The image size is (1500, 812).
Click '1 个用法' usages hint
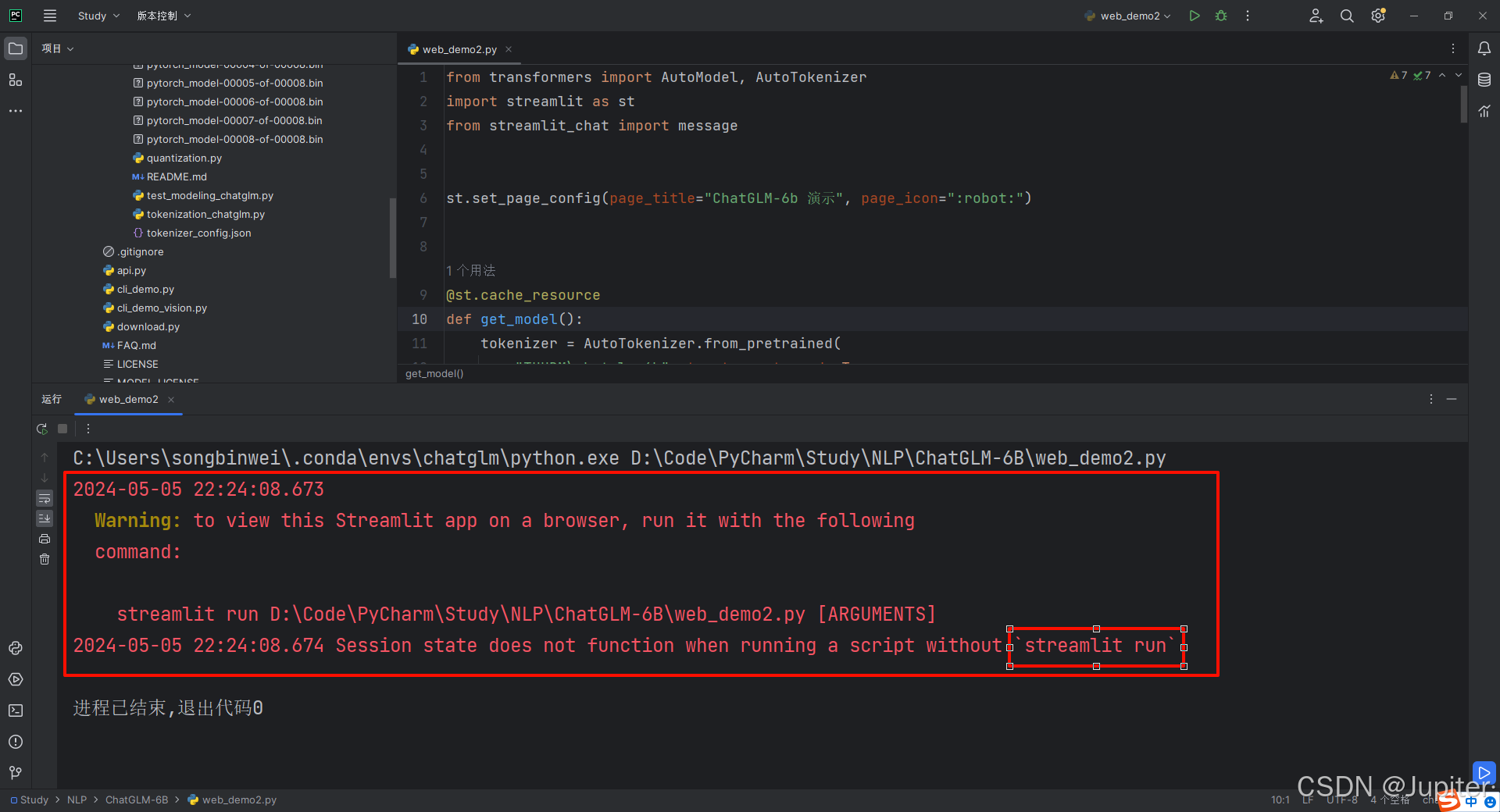click(x=471, y=270)
